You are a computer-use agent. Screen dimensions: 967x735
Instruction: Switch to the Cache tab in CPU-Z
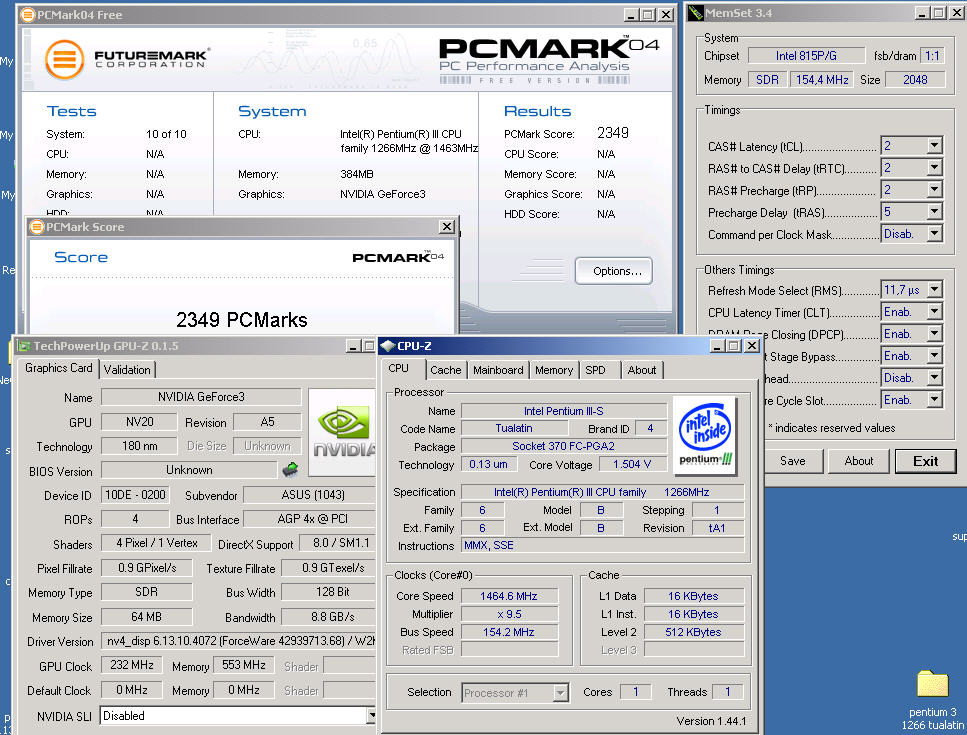(x=445, y=370)
